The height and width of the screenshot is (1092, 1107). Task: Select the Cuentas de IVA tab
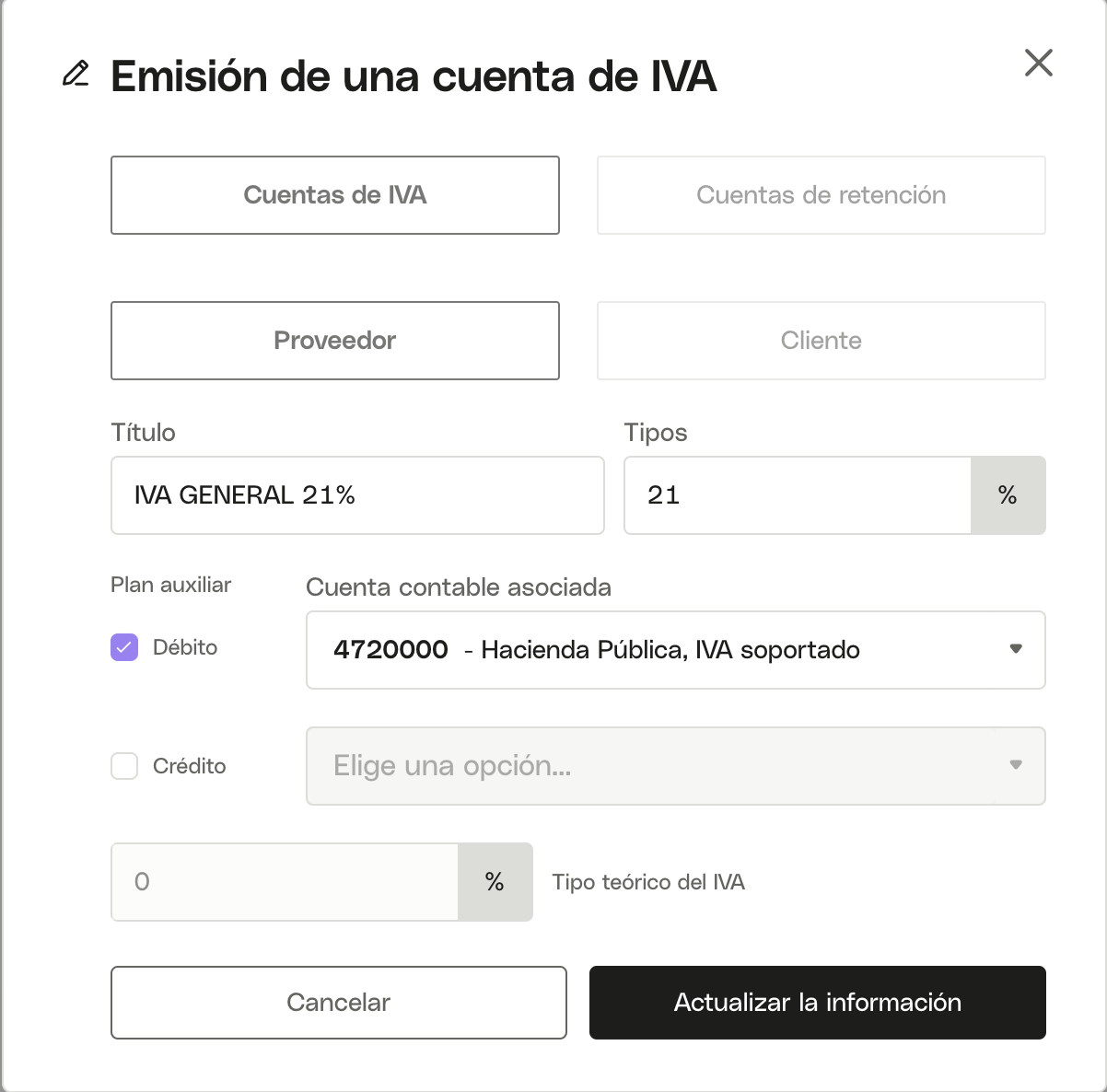(335, 195)
